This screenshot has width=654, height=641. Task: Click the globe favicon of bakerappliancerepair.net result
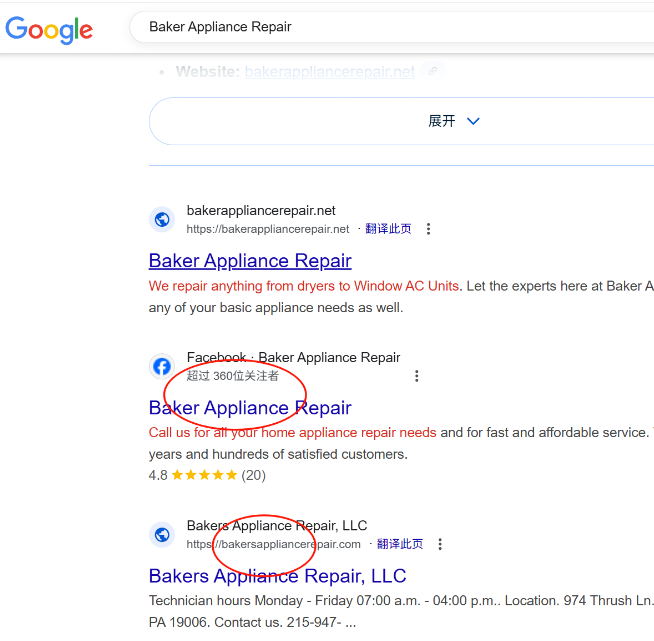(x=162, y=219)
